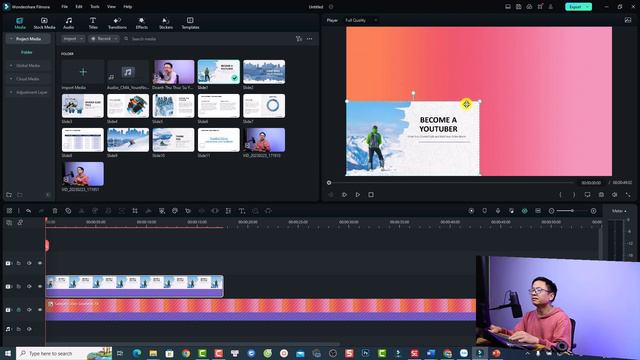The width and height of the screenshot is (640, 360).
Task: Open the media filter icon
Action: click(x=299, y=39)
